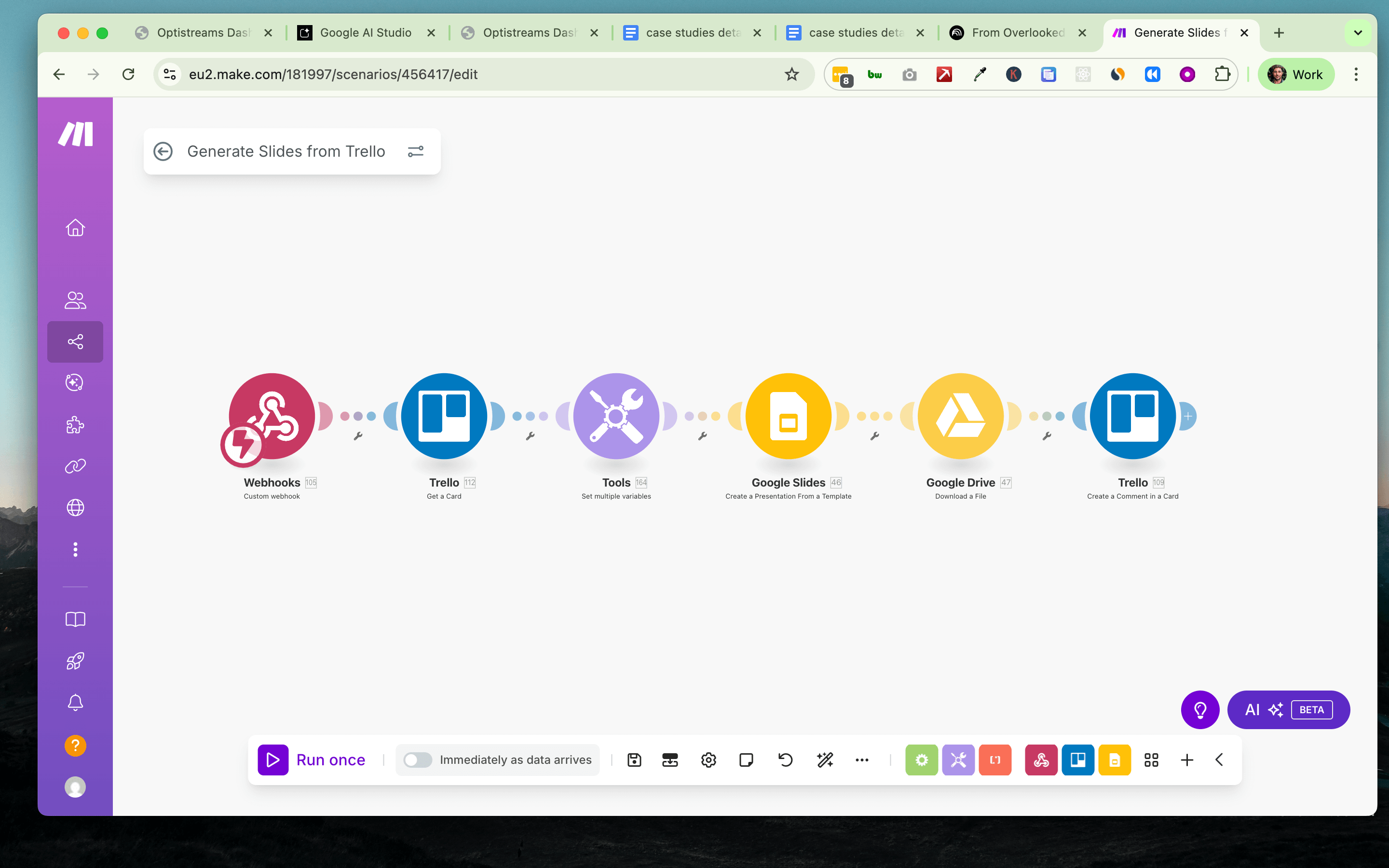Set filter wrench between Google Drive and Trello

(x=1047, y=436)
